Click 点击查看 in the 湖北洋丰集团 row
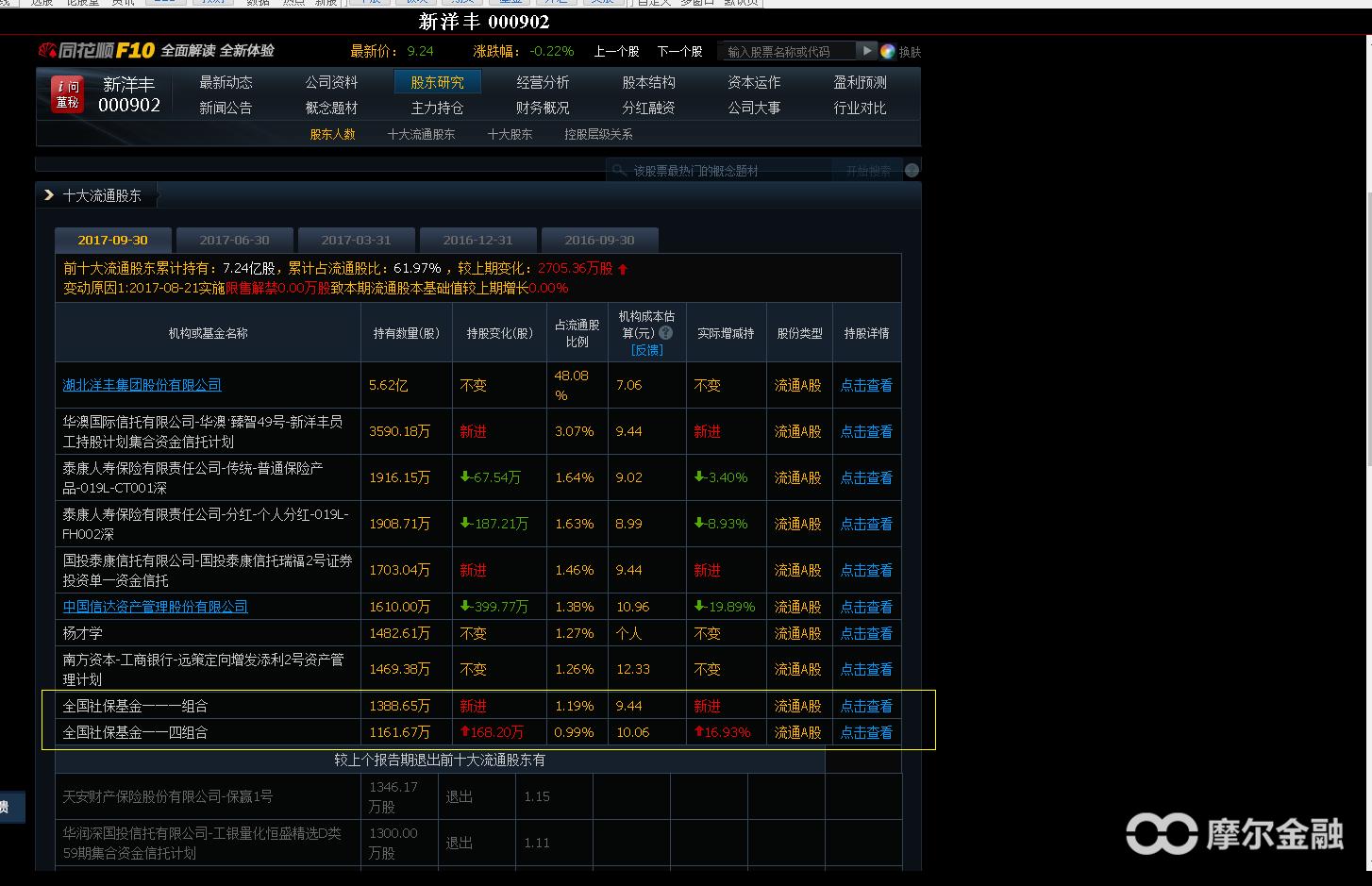This screenshot has width=1372, height=886. (866, 385)
